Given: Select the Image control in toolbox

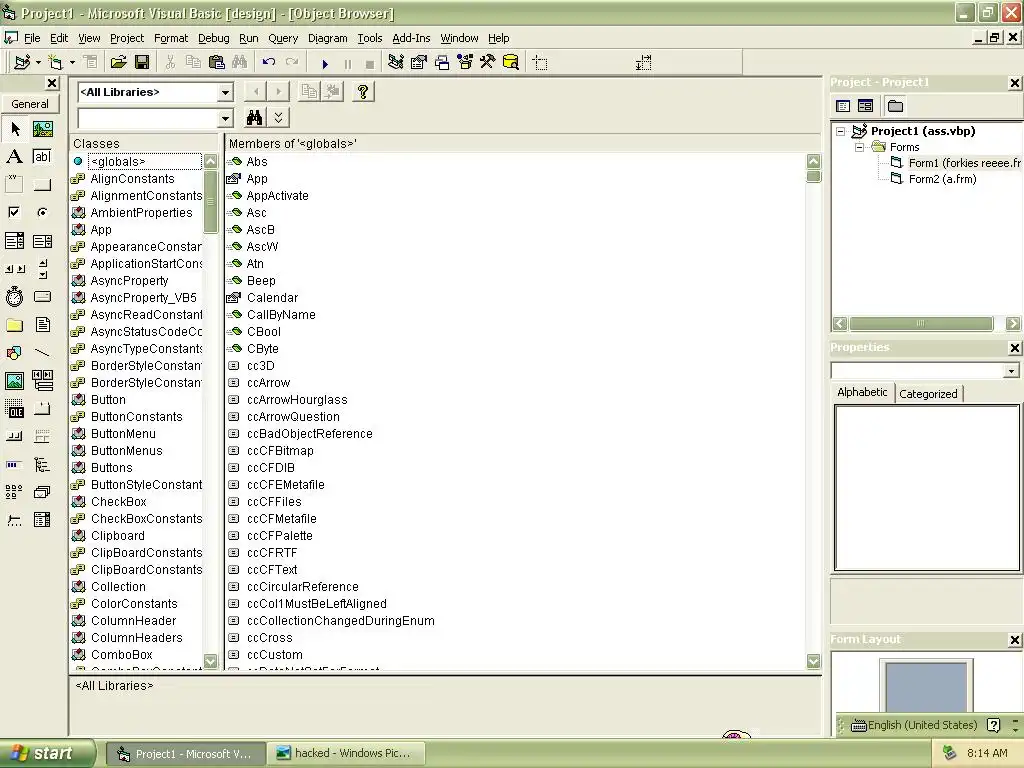Looking at the screenshot, I should [x=14, y=381].
